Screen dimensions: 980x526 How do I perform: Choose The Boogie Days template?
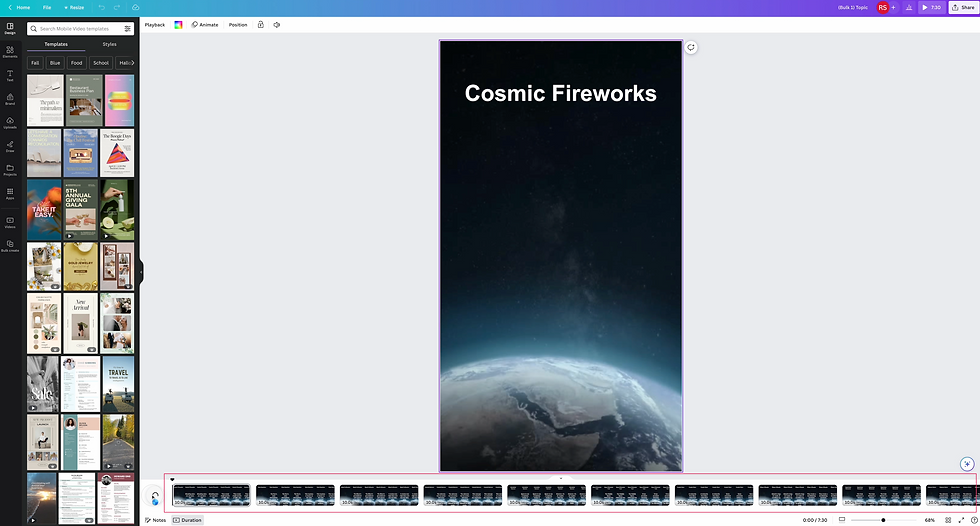117,153
